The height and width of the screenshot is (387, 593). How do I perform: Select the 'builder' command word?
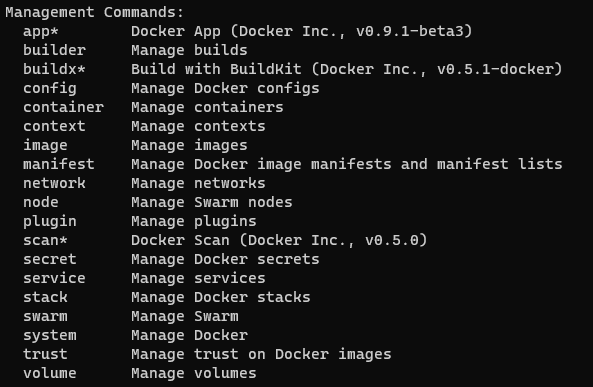pyautogui.click(x=54, y=50)
